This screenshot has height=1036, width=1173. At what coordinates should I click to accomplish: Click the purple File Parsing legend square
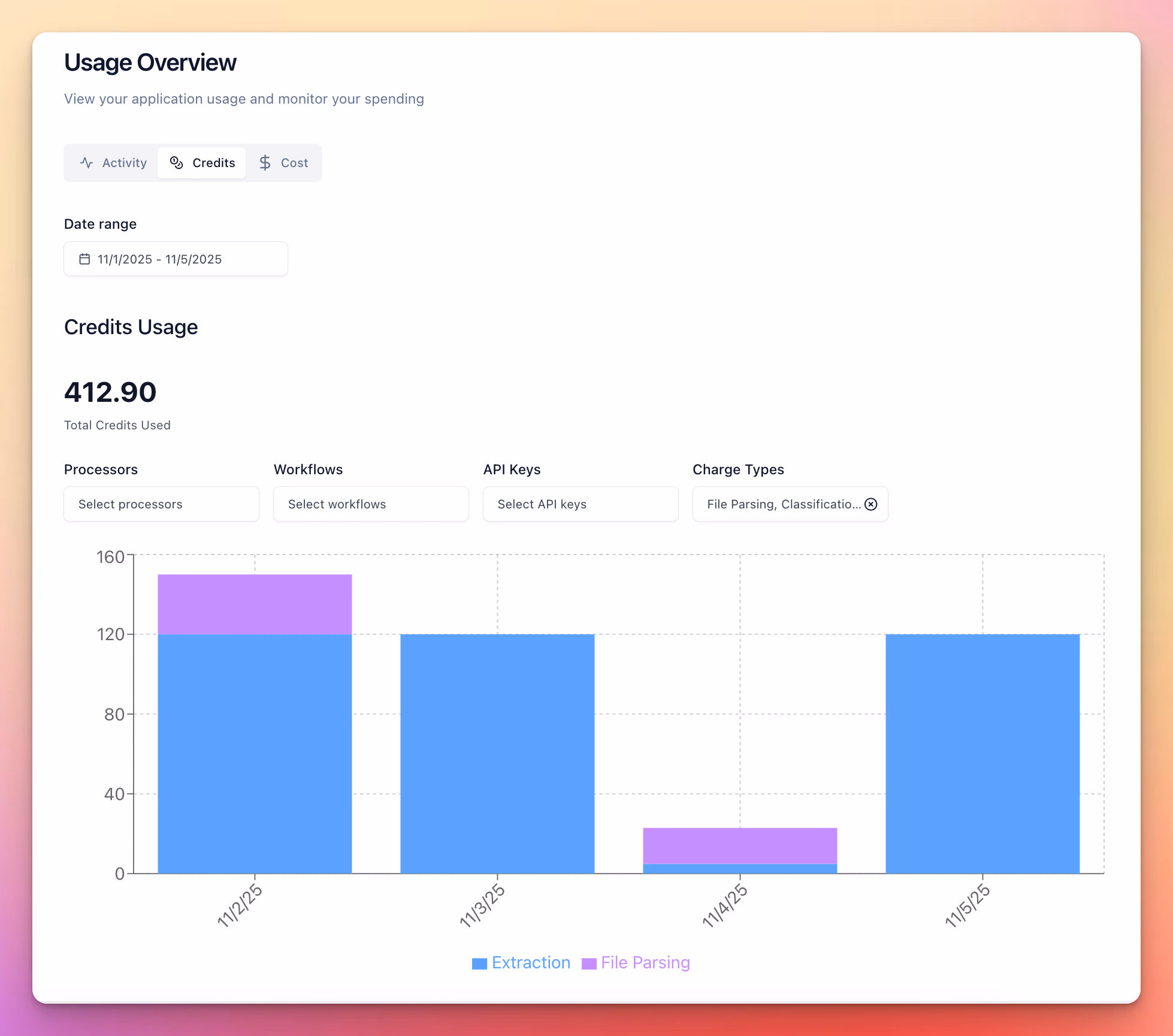(x=589, y=964)
